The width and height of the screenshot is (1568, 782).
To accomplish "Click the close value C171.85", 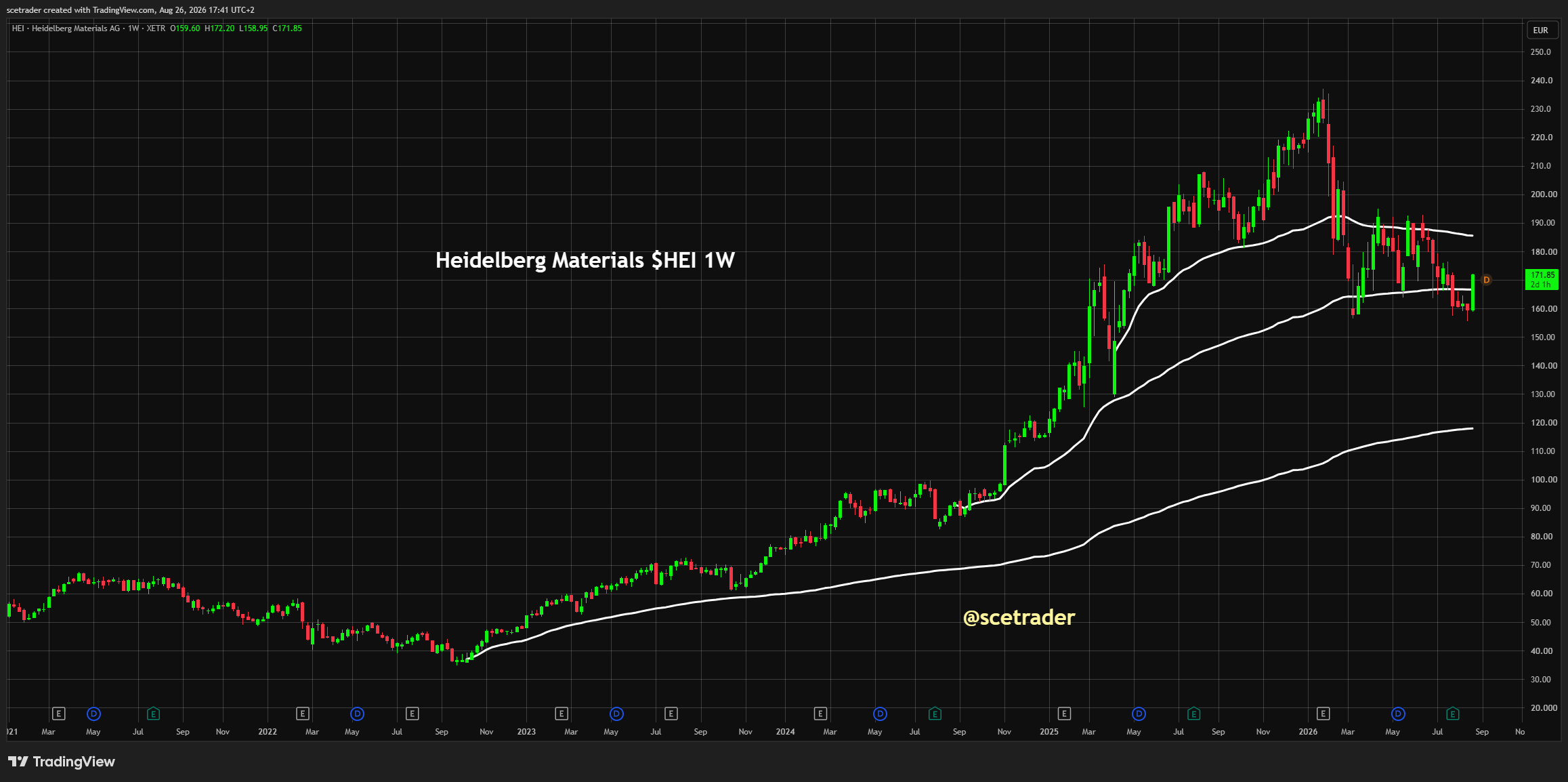I will (x=287, y=28).
